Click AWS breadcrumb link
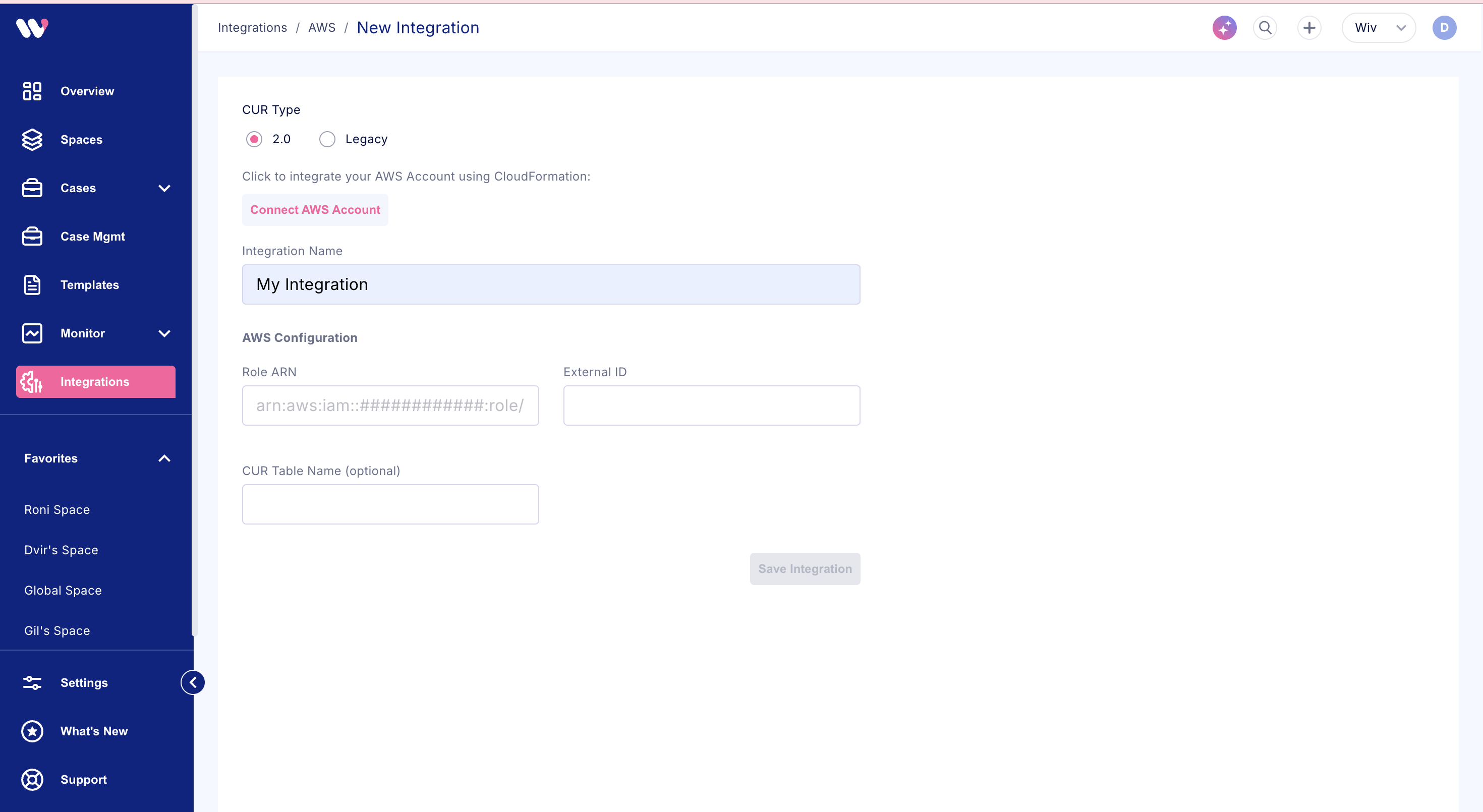The height and width of the screenshot is (812, 1483). point(321,28)
